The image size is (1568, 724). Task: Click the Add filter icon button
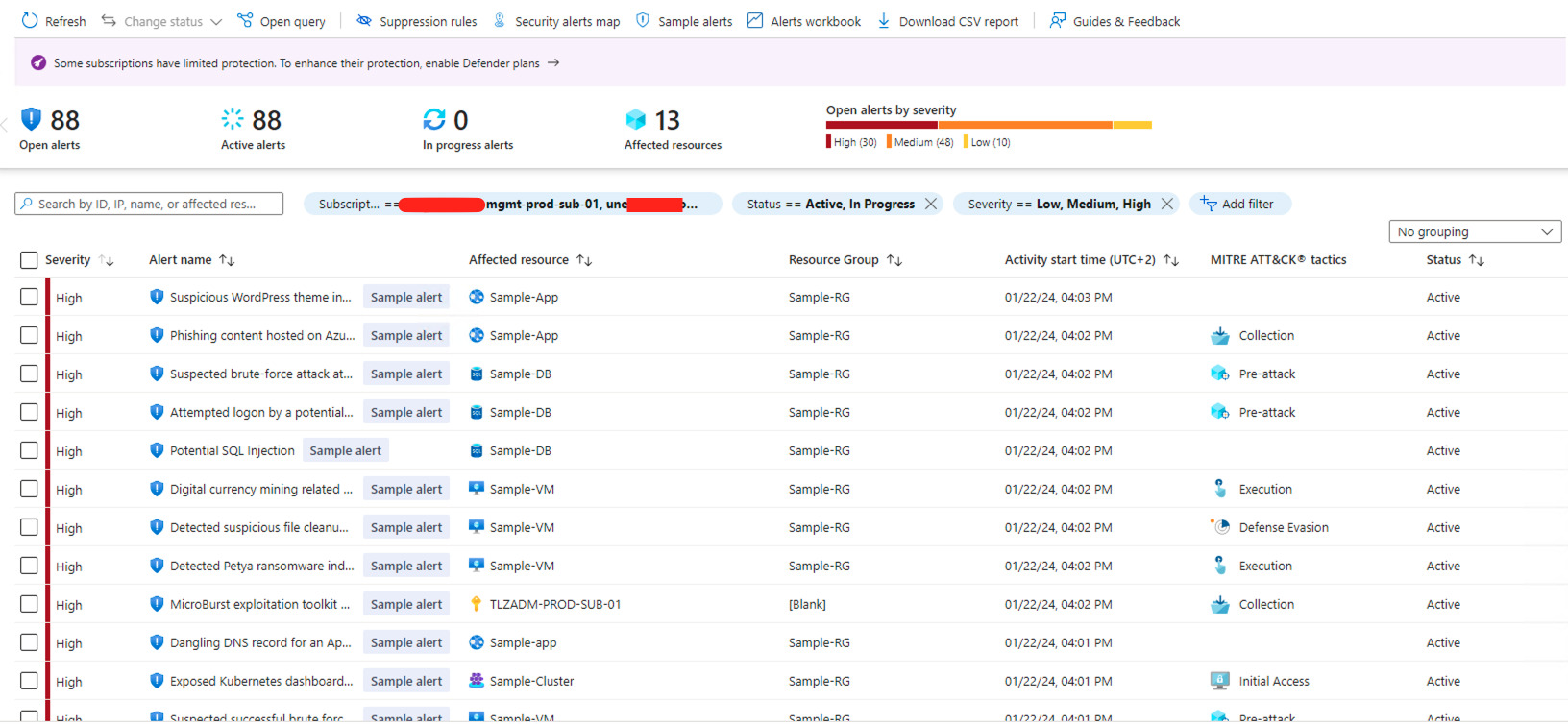coord(1209,204)
